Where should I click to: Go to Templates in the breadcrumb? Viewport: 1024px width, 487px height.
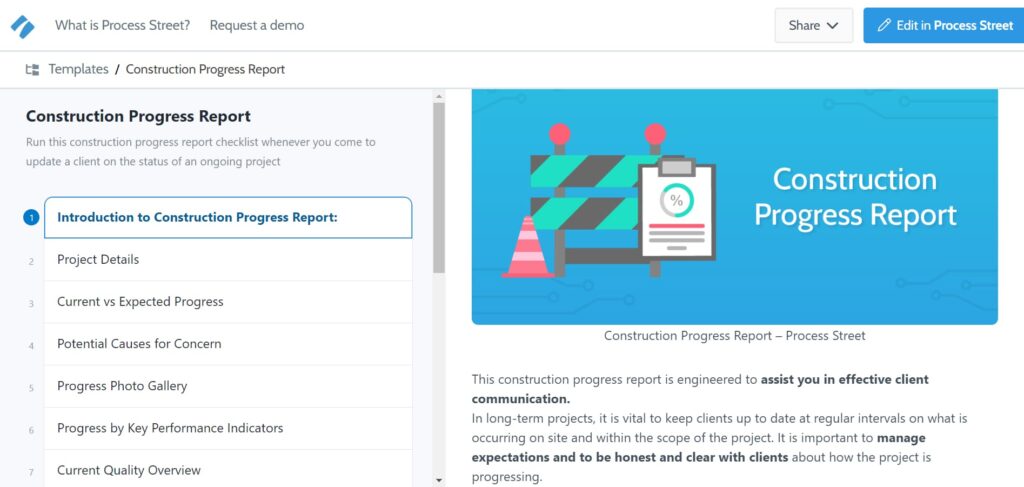[x=78, y=69]
